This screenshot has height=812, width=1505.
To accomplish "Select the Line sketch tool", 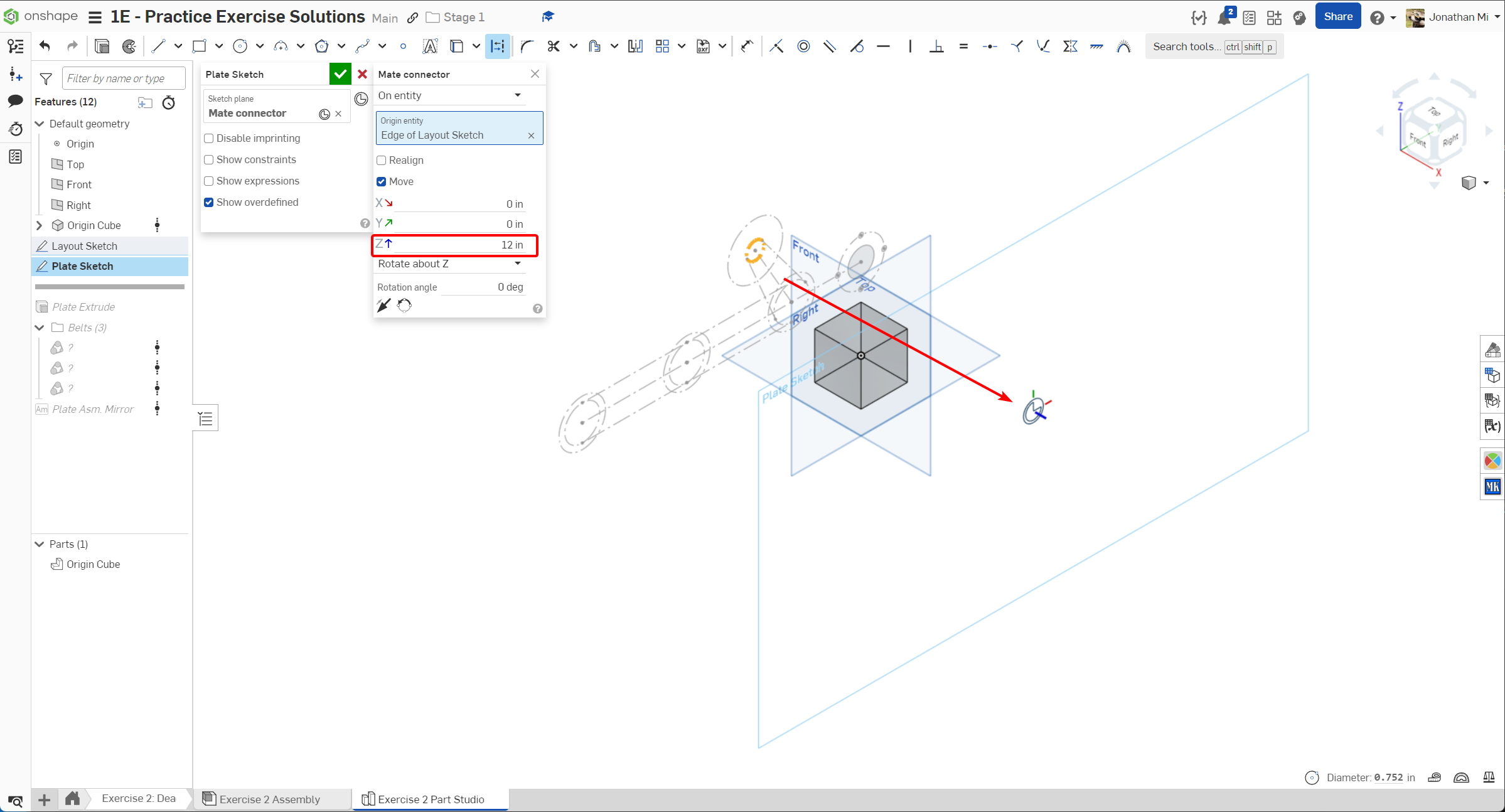I will point(158,46).
